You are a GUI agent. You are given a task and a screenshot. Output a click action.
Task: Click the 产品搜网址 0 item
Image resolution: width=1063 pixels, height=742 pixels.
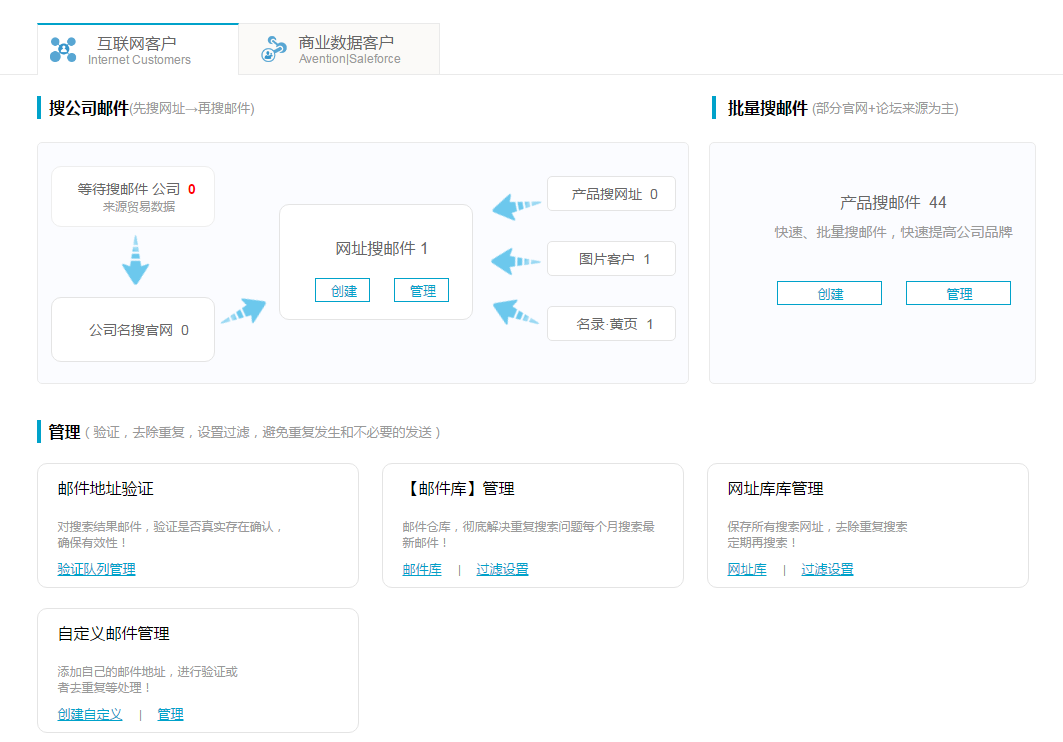coord(611,193)
